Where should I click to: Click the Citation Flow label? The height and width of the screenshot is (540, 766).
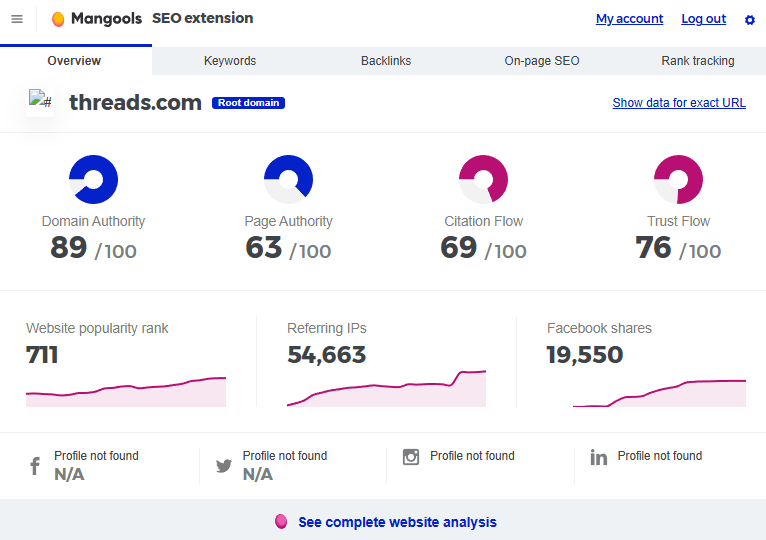pyautogui.click(x=483, y=221)
